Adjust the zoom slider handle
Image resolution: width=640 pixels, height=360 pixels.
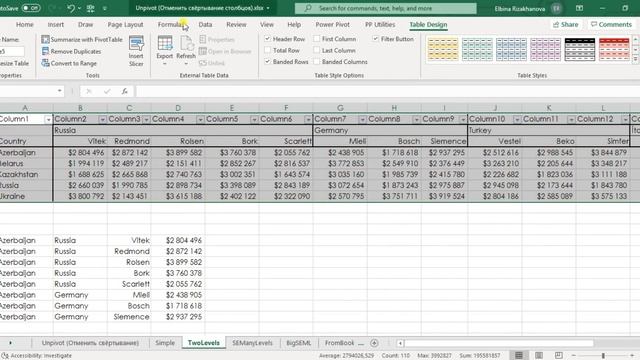[x=603, y=356]
